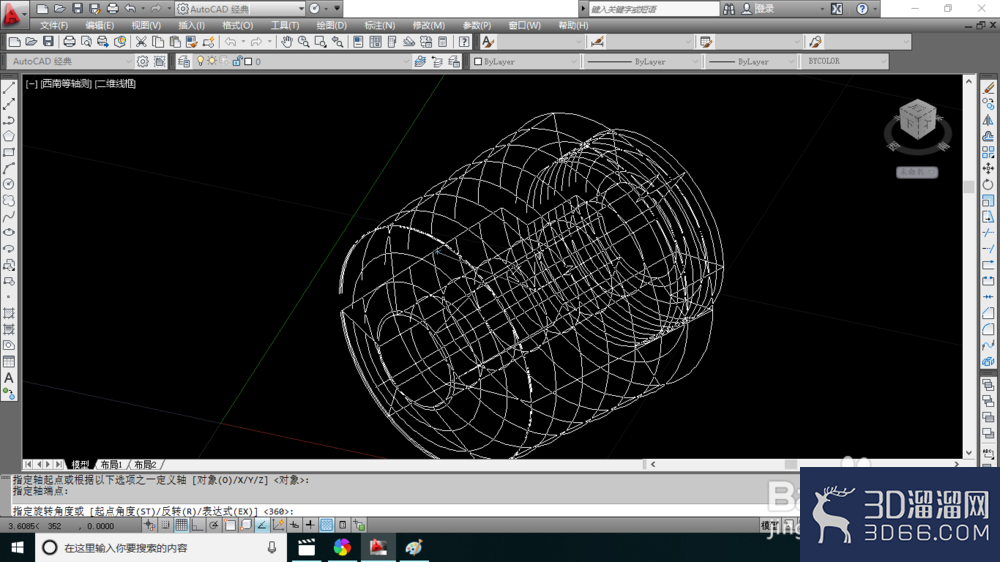This screenshot has height=562, width=1000.
Task: Click the Erase tool in modify toolbar
Action: coord(988,88)
